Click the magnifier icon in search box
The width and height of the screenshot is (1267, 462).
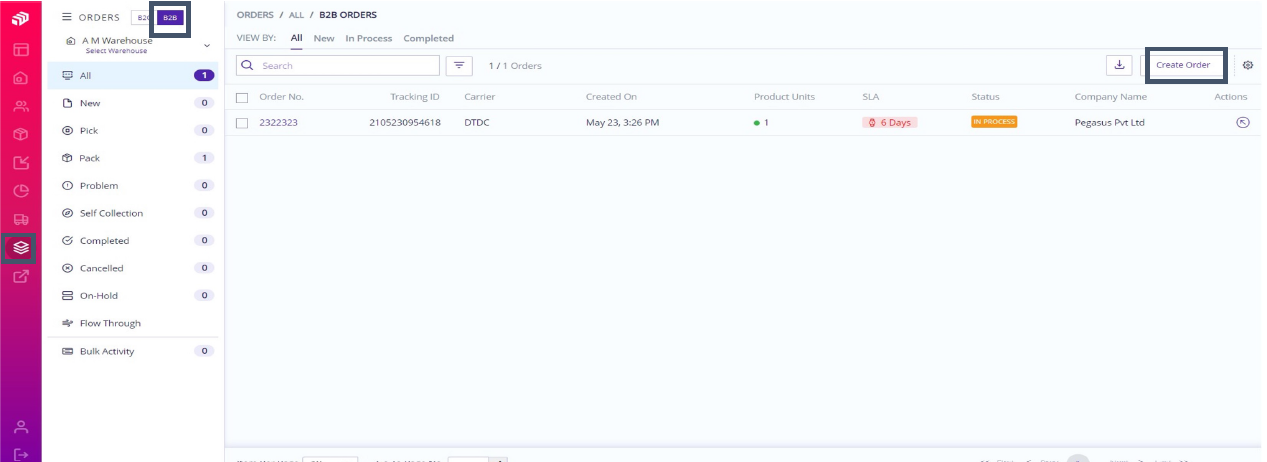coord(247,65)
